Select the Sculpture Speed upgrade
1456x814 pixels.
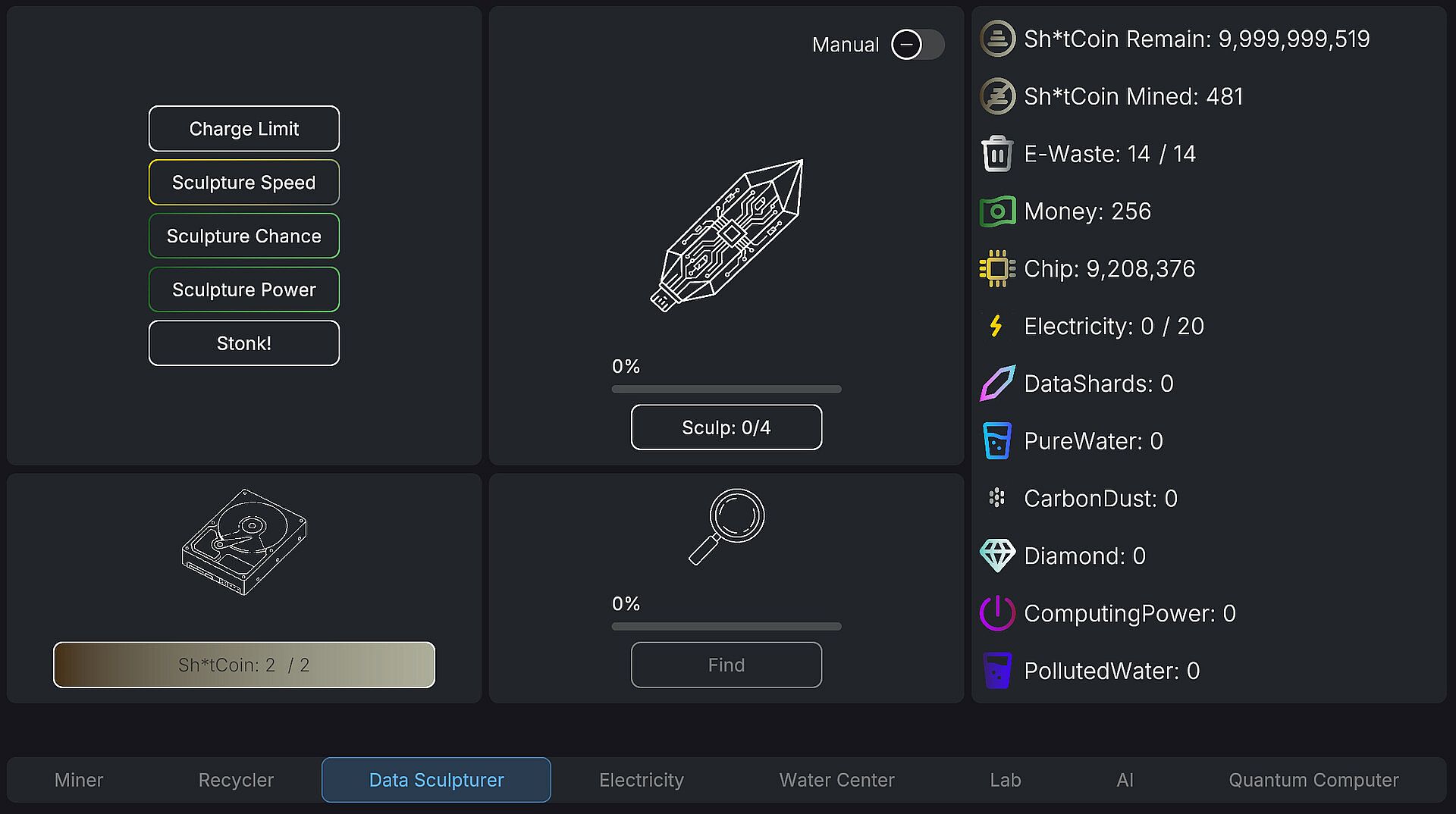pos(244,183)
